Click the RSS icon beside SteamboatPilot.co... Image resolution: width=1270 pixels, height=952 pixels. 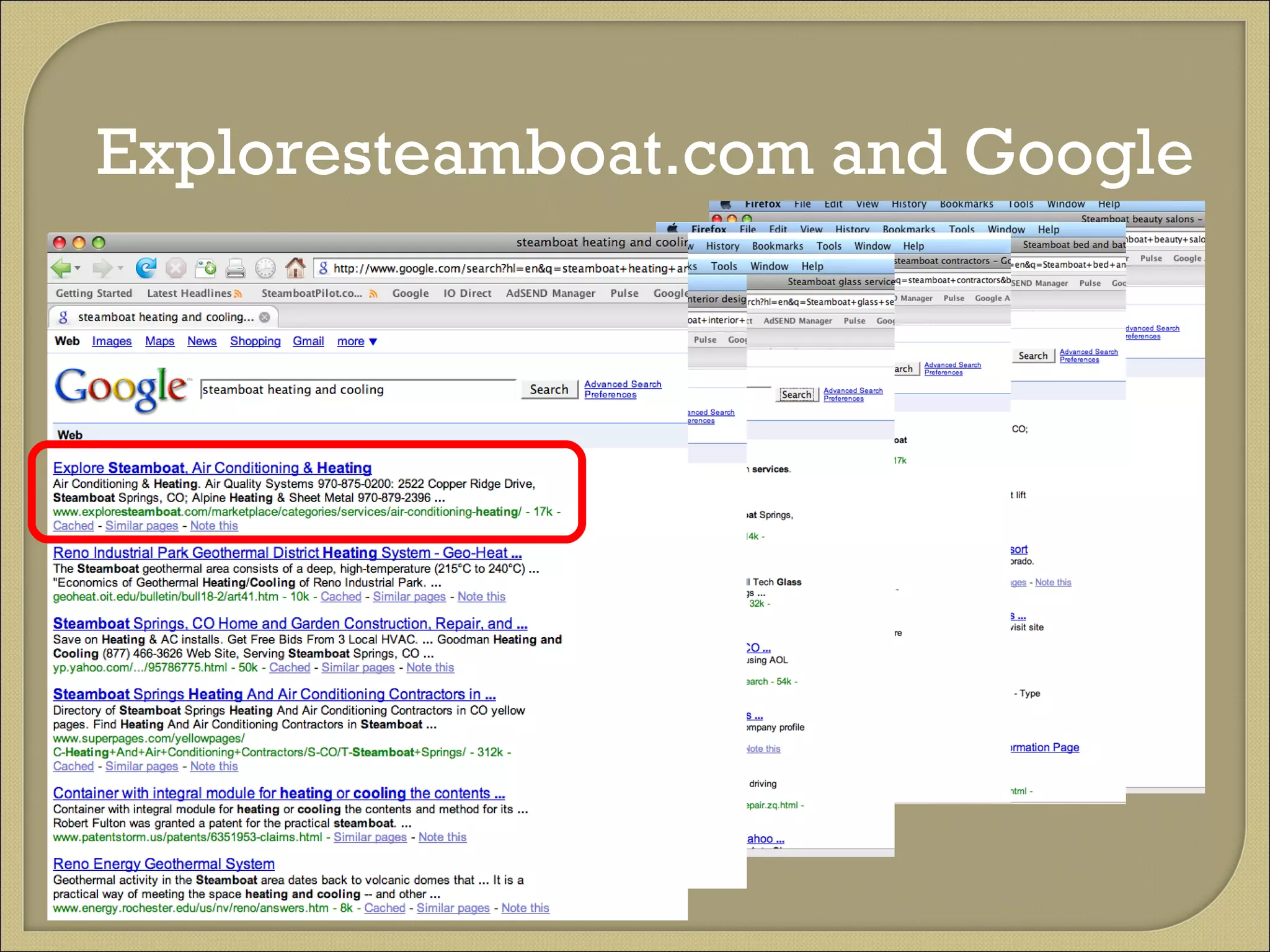(373, 294)
